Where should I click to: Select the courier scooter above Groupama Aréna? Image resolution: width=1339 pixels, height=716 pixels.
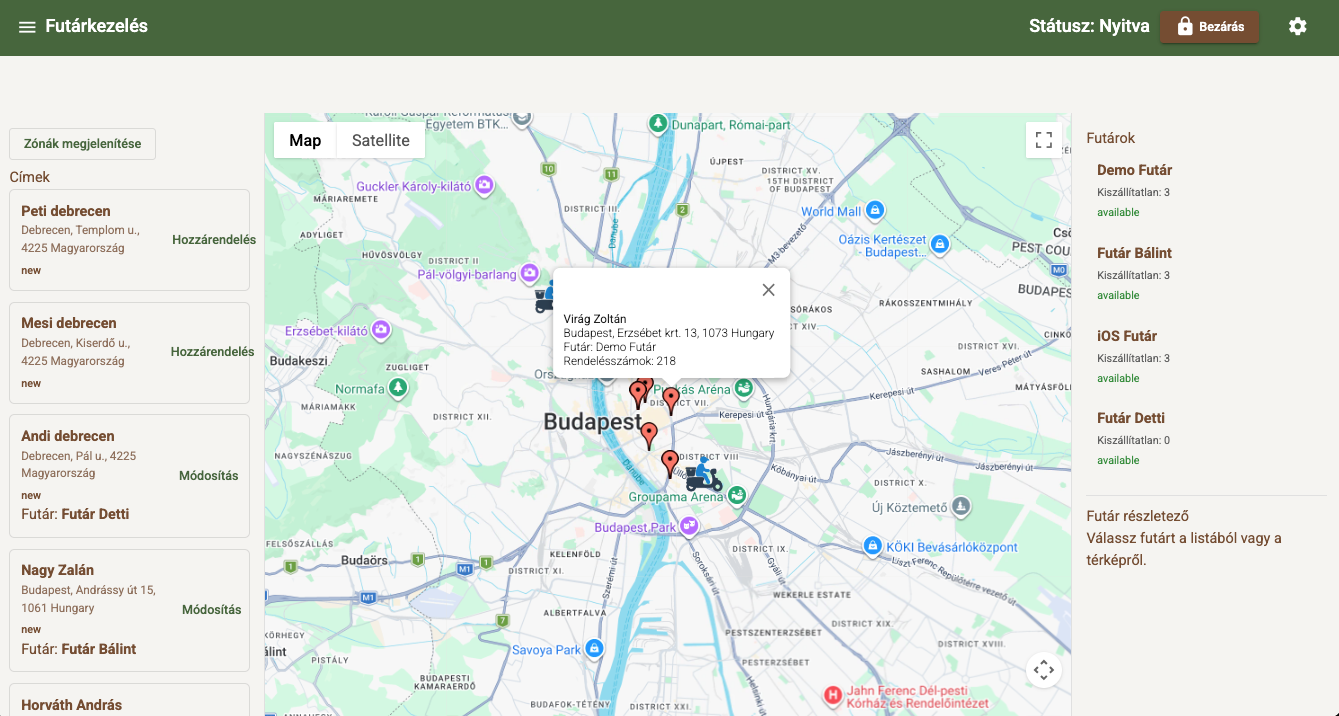[704, 474]
